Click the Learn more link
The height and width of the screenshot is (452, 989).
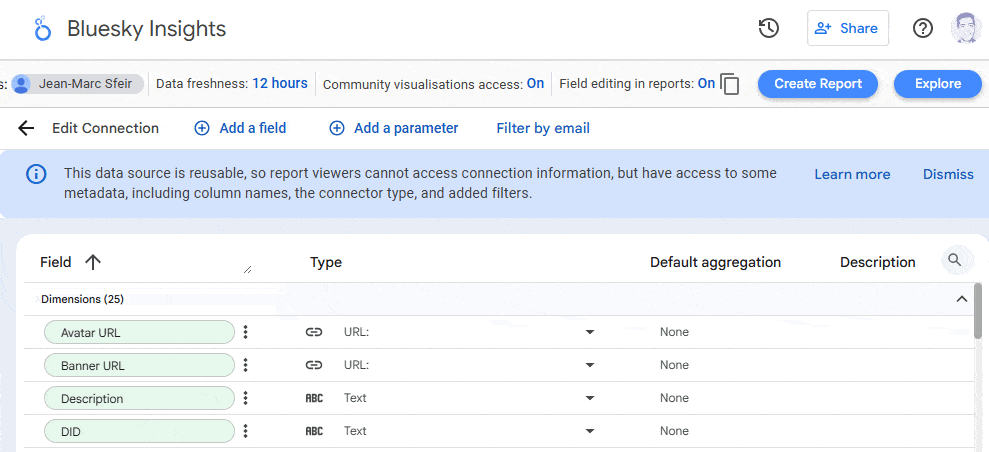852,175
